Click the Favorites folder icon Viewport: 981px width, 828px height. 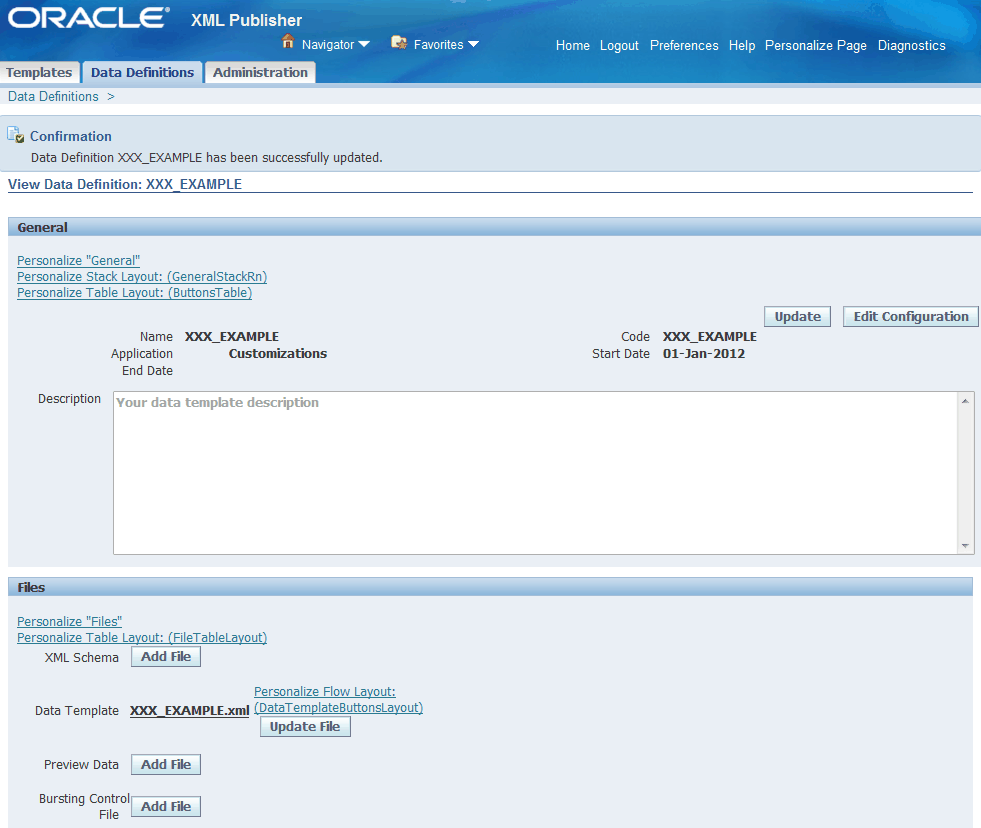pos(399,42)
